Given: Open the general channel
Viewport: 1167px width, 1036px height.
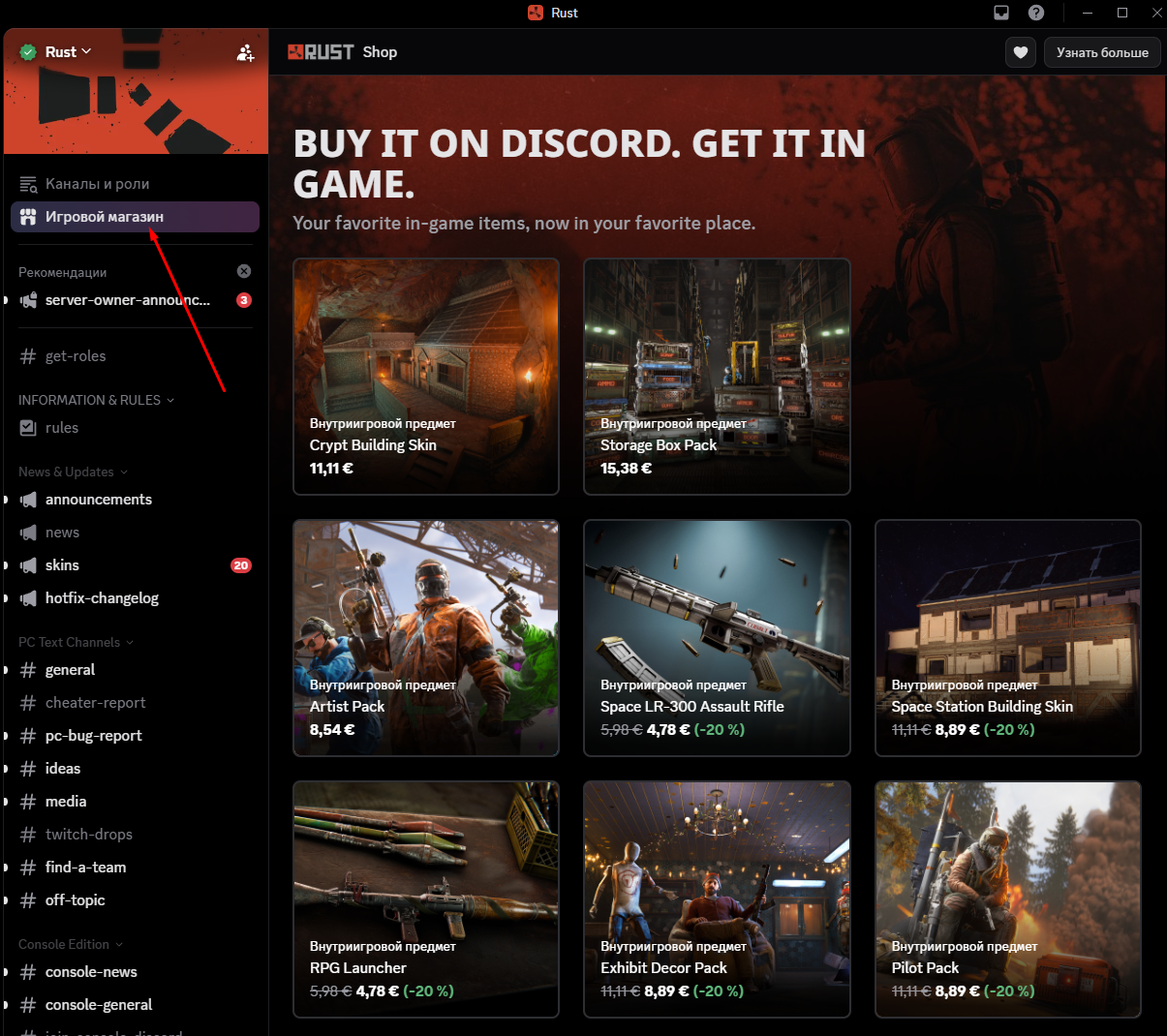Looking at the screenshot, I should pos(135,670).
